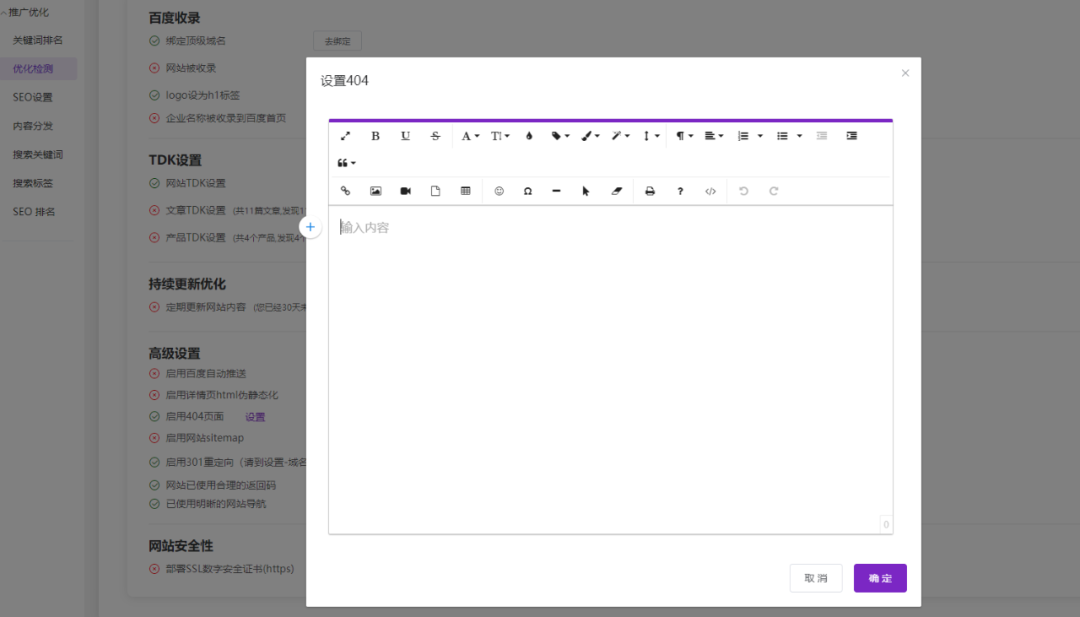Image resolution: width=1080 pixels, height=617 pixels.
Task: Open font family dropdown
Action: (470, 136)
